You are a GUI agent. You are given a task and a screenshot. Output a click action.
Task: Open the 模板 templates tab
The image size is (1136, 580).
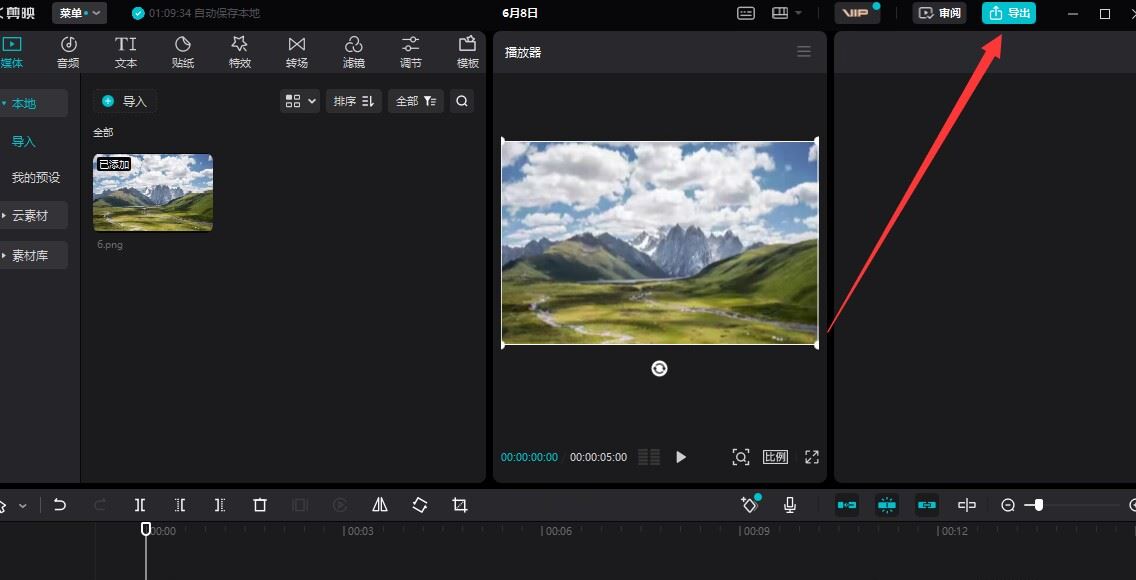[468, 52]
